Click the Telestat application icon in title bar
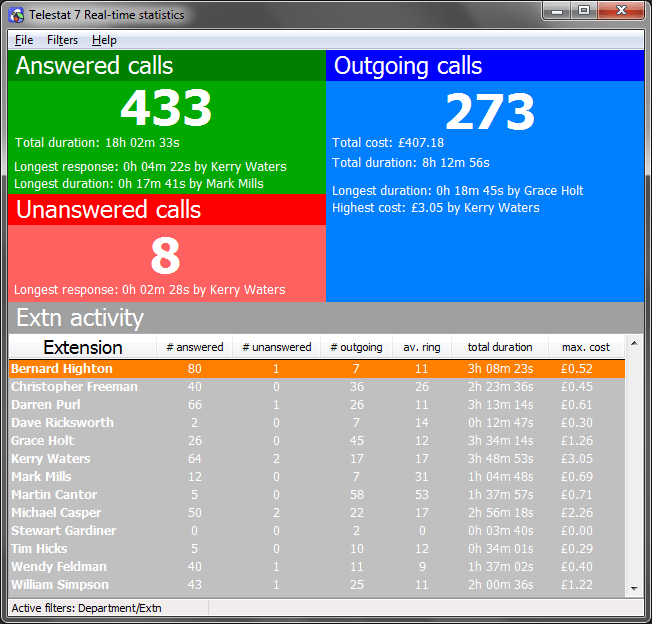The width and height of the screenshot is (652, 624). [x=16, y=15]
